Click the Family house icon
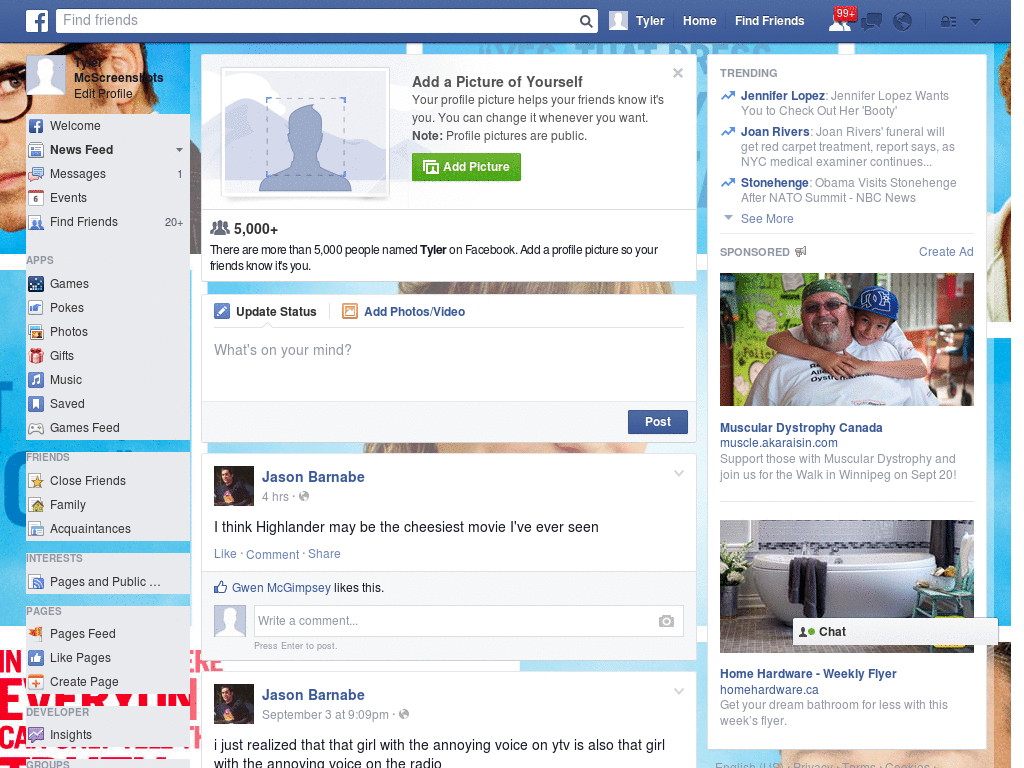The image size is (1024, 768). (36, 505)
